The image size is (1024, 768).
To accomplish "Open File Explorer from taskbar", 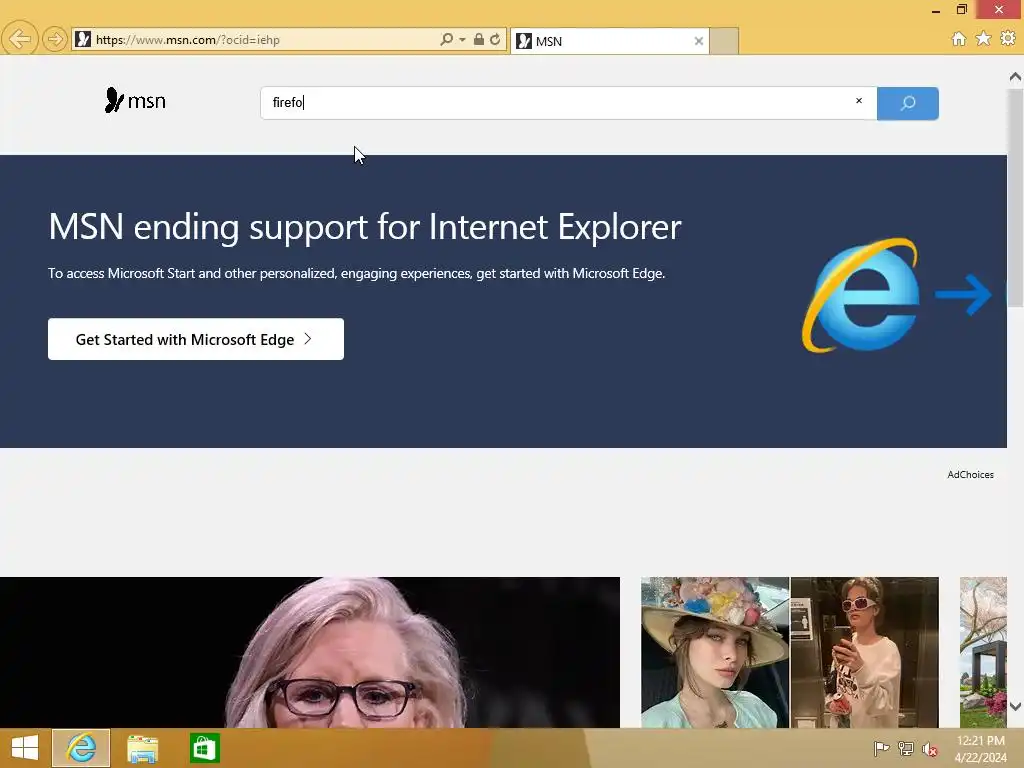I will pos(142,748).
